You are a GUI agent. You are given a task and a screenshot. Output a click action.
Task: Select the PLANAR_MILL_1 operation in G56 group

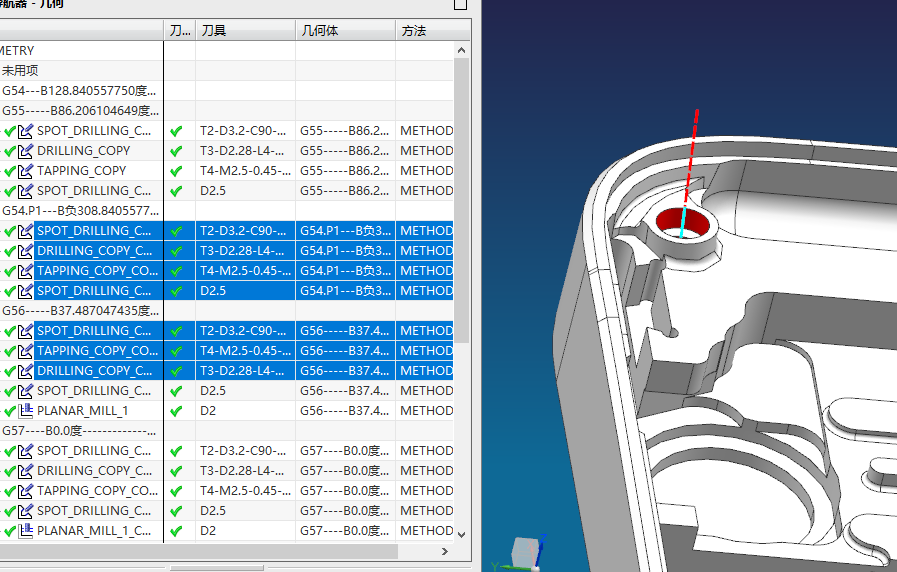click(82, 411)
